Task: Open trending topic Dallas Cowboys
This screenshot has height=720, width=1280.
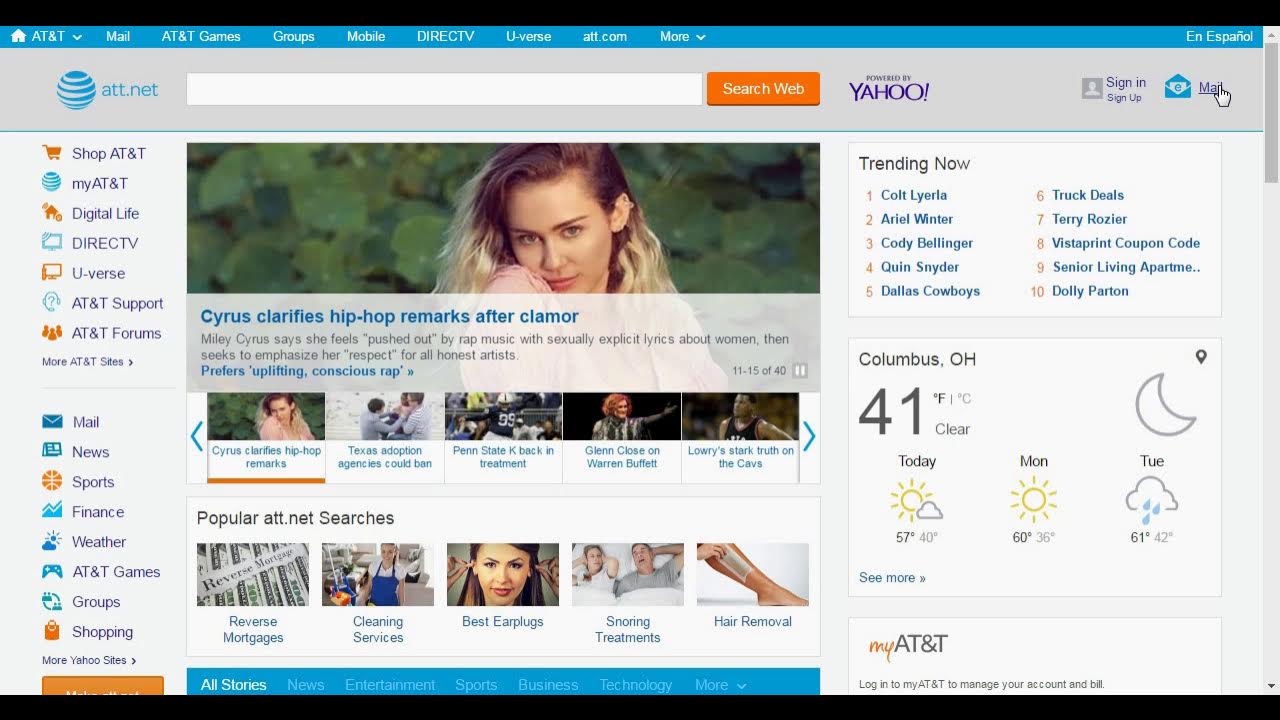Action: point(930,291)
